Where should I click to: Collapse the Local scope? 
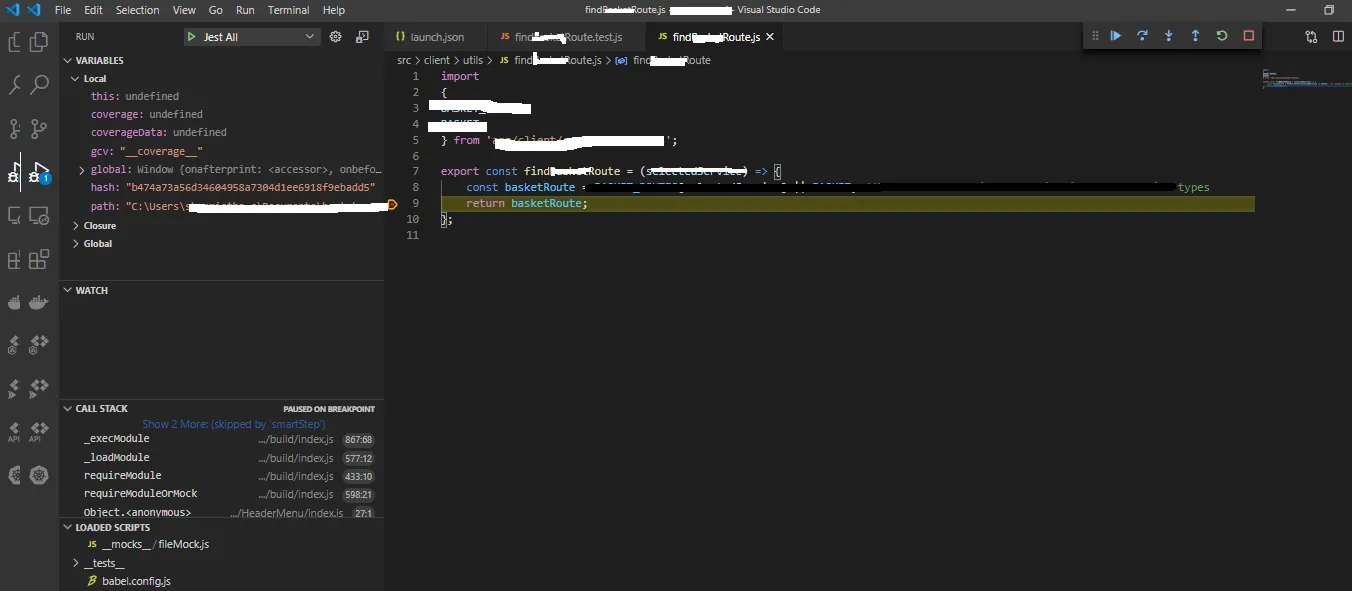[x=76, y=78]
